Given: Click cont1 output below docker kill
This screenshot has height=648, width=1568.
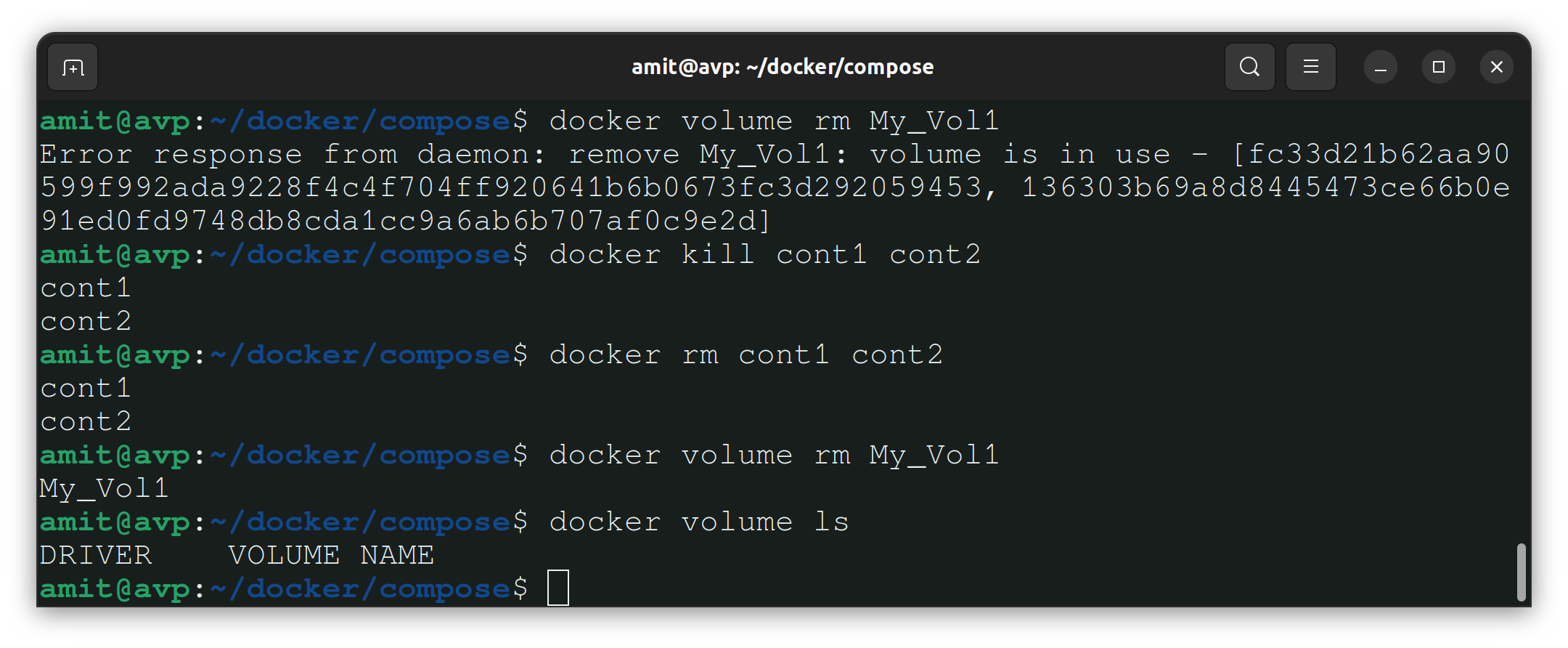Looking at the screenshot, I should 86,288.
